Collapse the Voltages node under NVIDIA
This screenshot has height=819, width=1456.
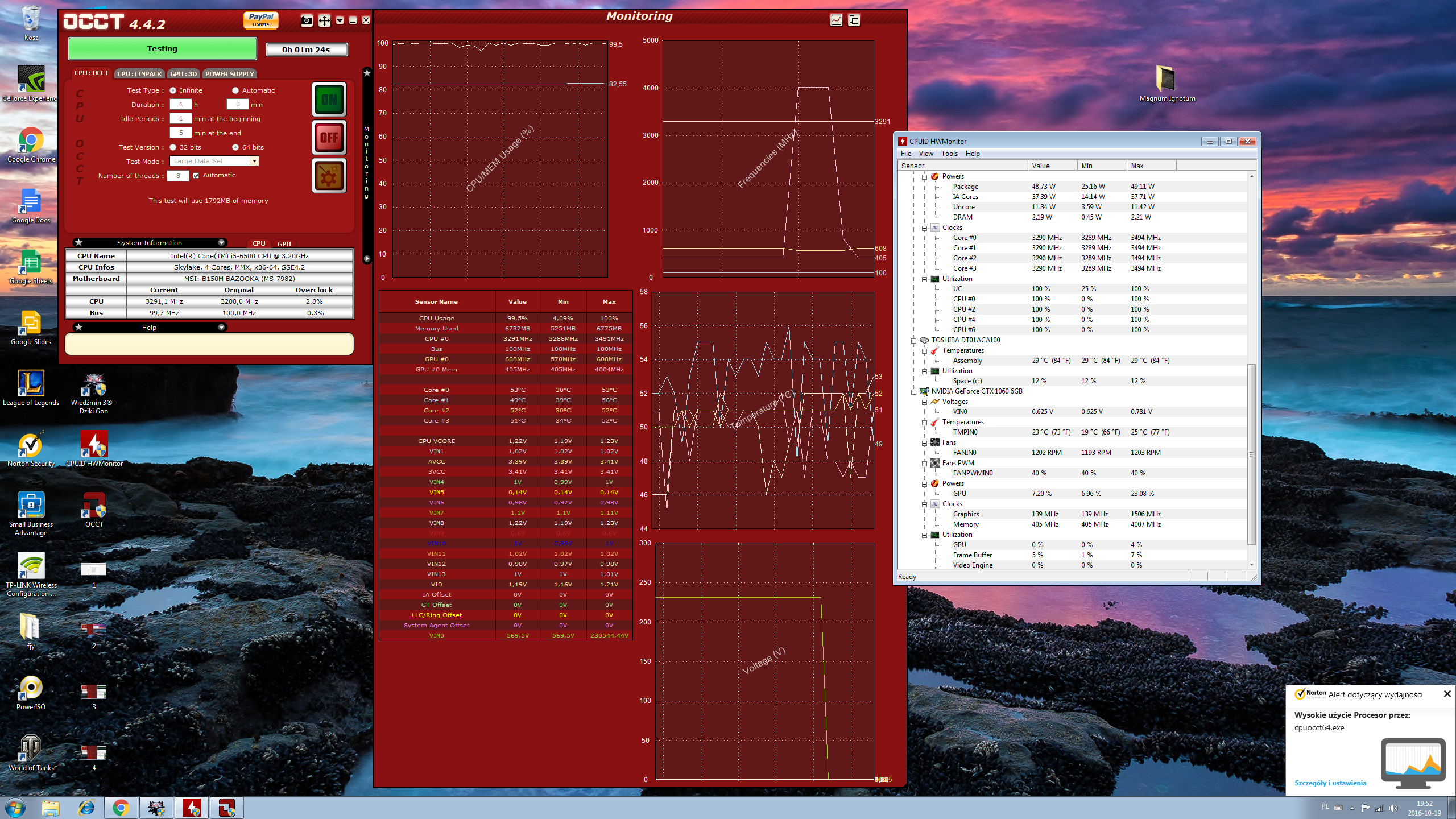[924, 402]
